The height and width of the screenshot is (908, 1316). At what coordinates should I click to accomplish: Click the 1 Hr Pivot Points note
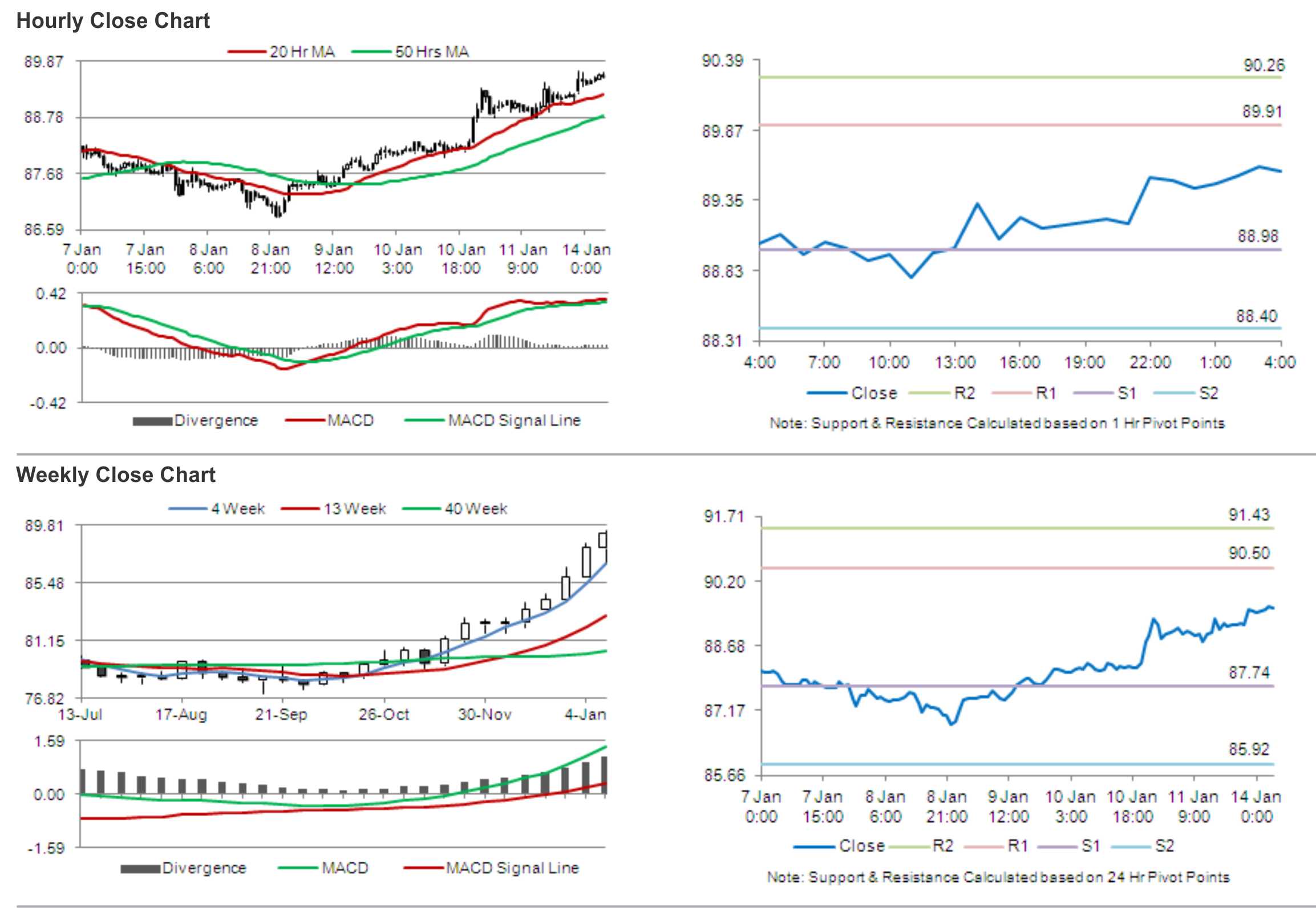tap(997, 423)
